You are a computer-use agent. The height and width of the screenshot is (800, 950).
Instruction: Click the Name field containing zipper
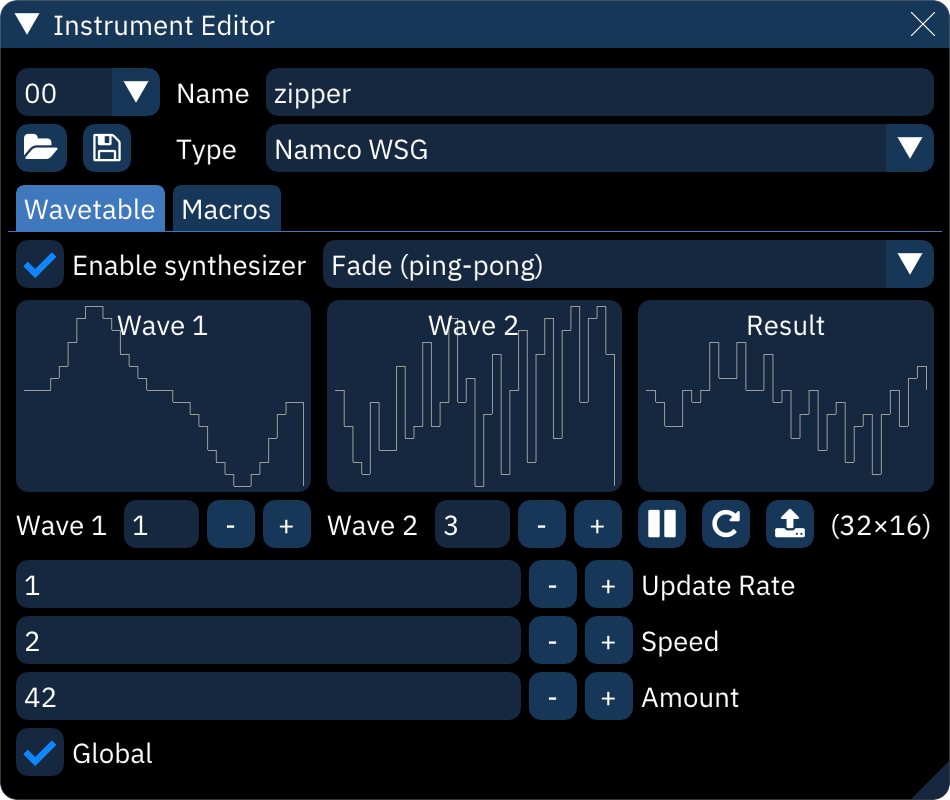[x=598, y=92]
